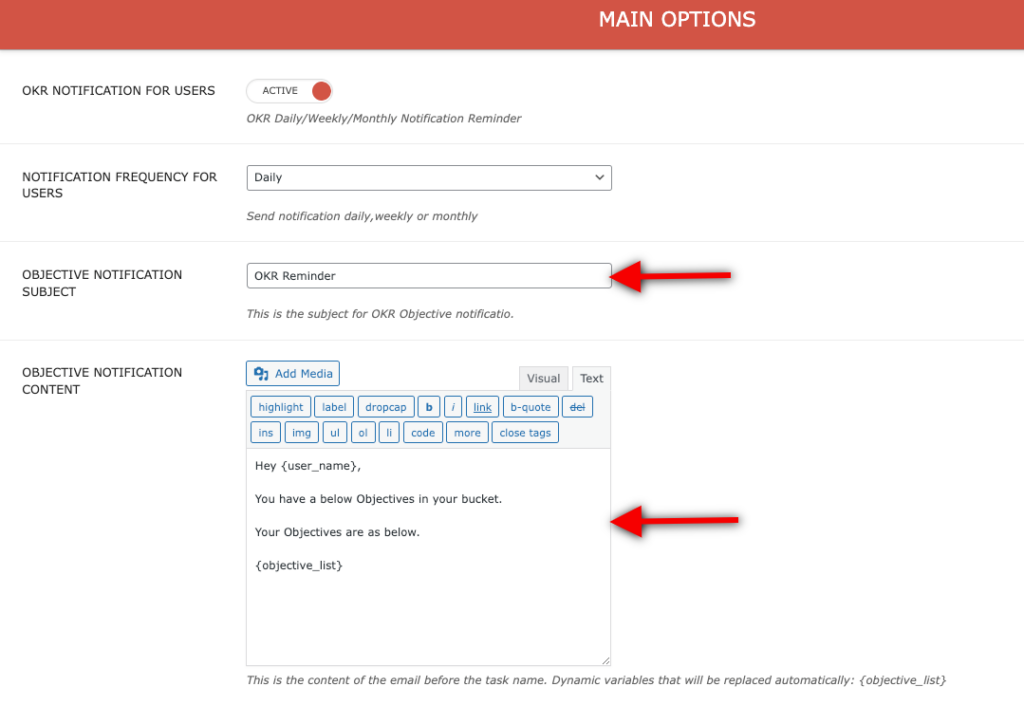
Task: Switch to the Text editor tab
Action: [x=591, y=378]
